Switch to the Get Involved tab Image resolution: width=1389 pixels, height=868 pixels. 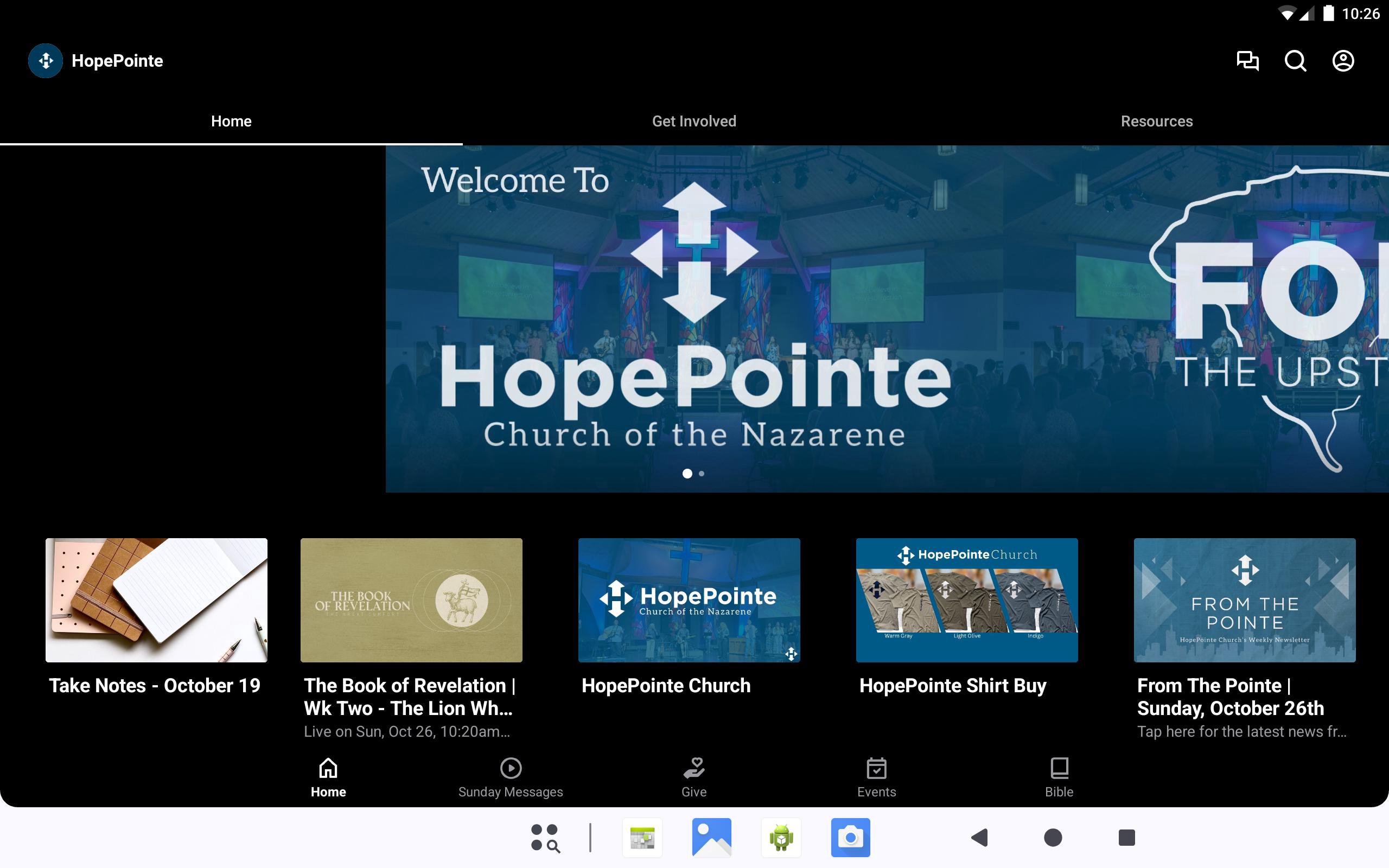(x=694, y=121)
